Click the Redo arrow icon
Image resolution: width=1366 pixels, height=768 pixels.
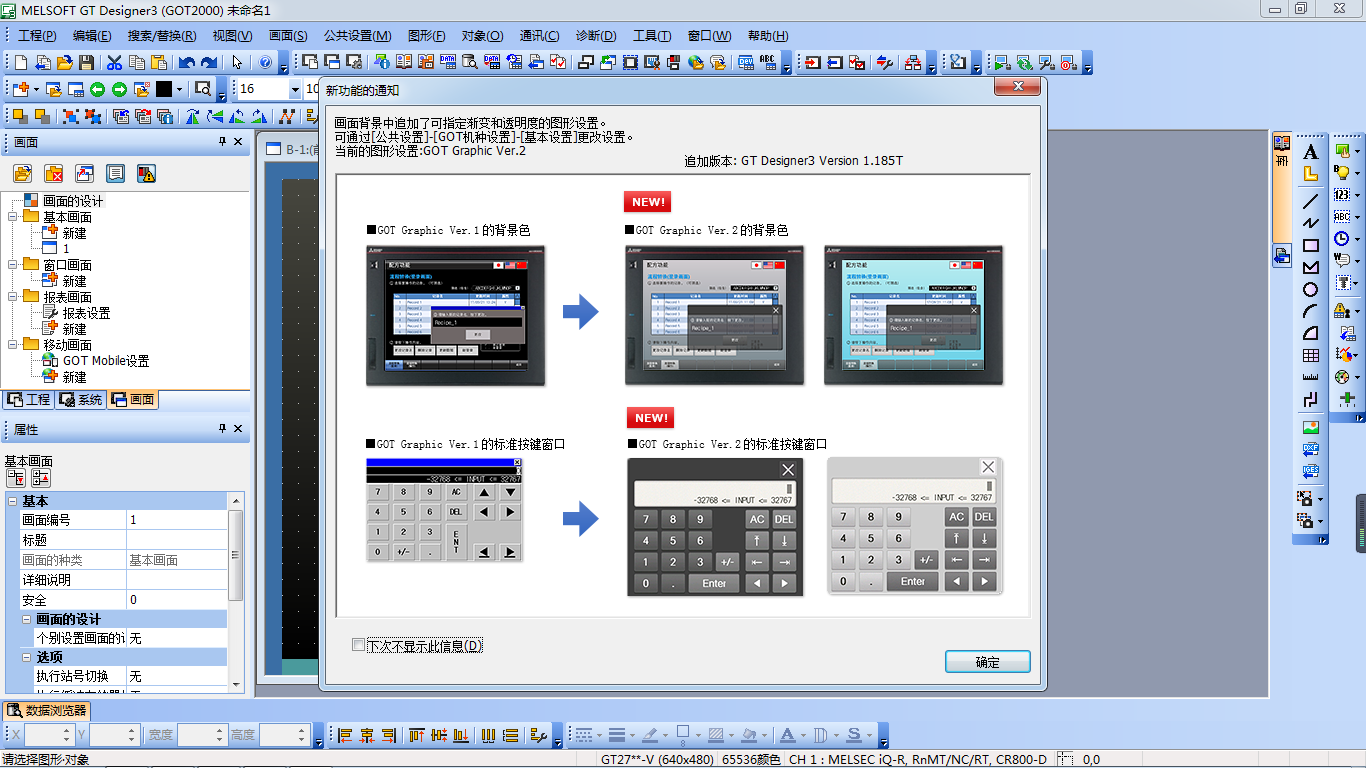208,62
